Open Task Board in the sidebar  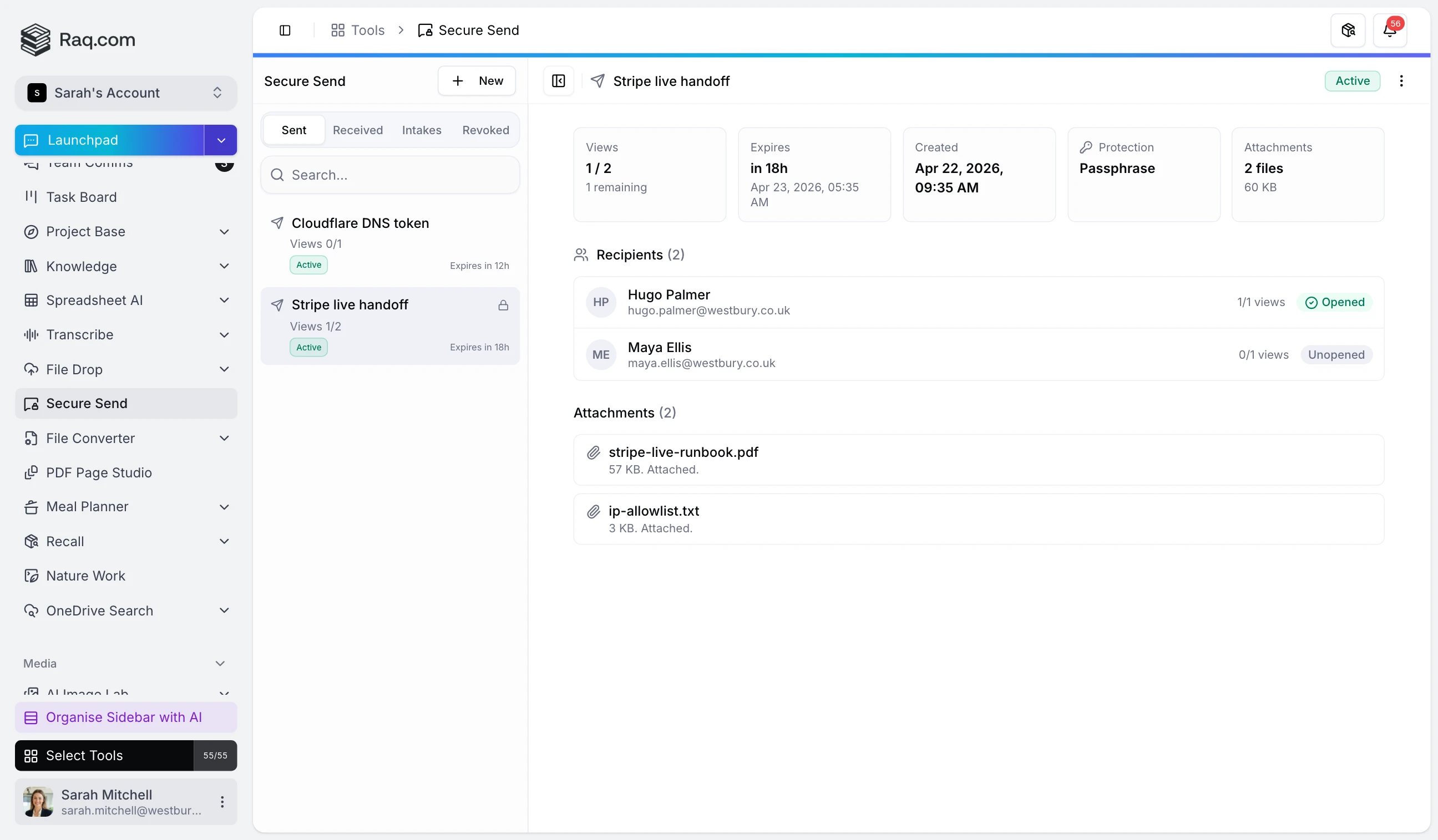pos(81,197)
